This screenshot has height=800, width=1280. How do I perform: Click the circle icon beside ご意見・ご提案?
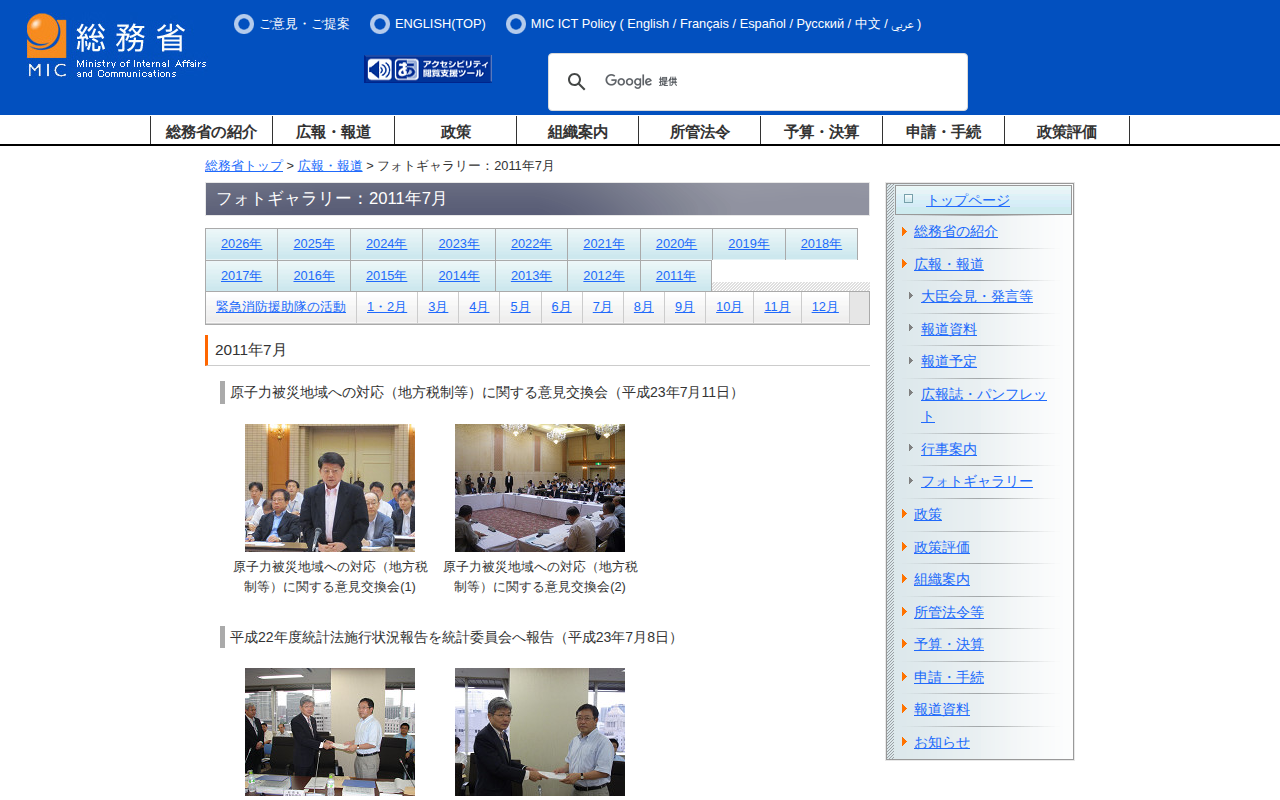click(244, 24)
